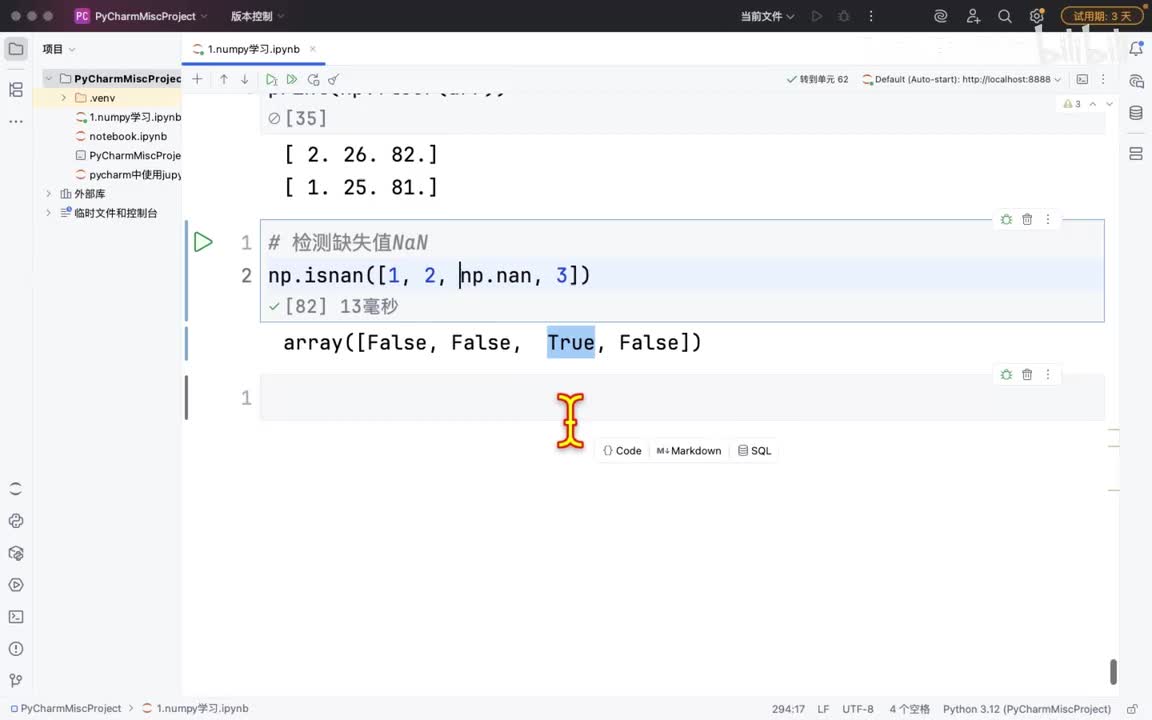
Task: Open PyCharmMiscProject project dropdown
Action: (141, 16)
